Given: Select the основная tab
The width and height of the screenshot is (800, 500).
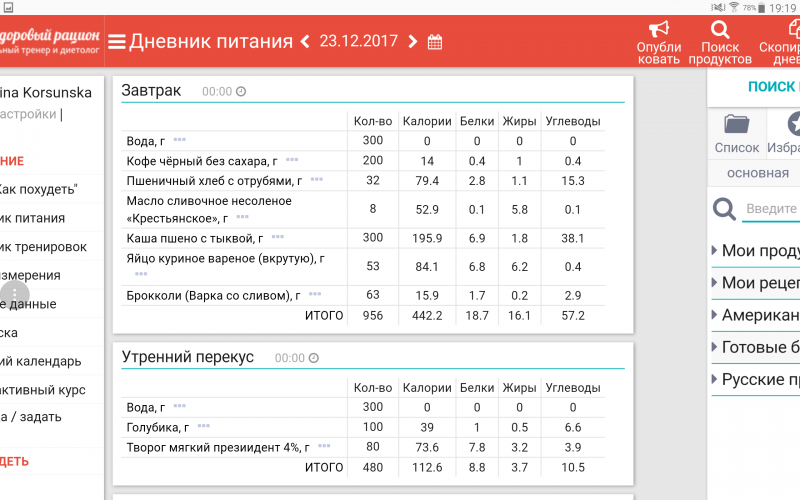Looking at the screenshot, I should tap(757, 173).
